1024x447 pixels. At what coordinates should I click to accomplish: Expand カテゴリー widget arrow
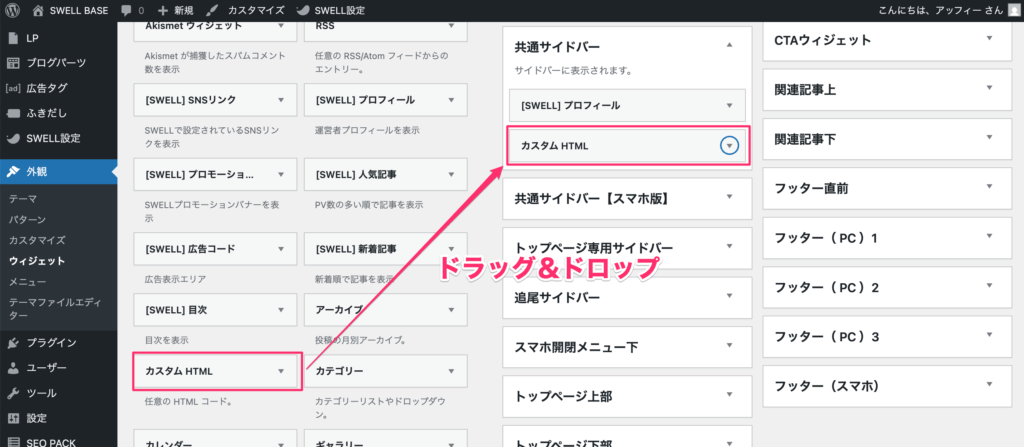[x=451, y=371]
